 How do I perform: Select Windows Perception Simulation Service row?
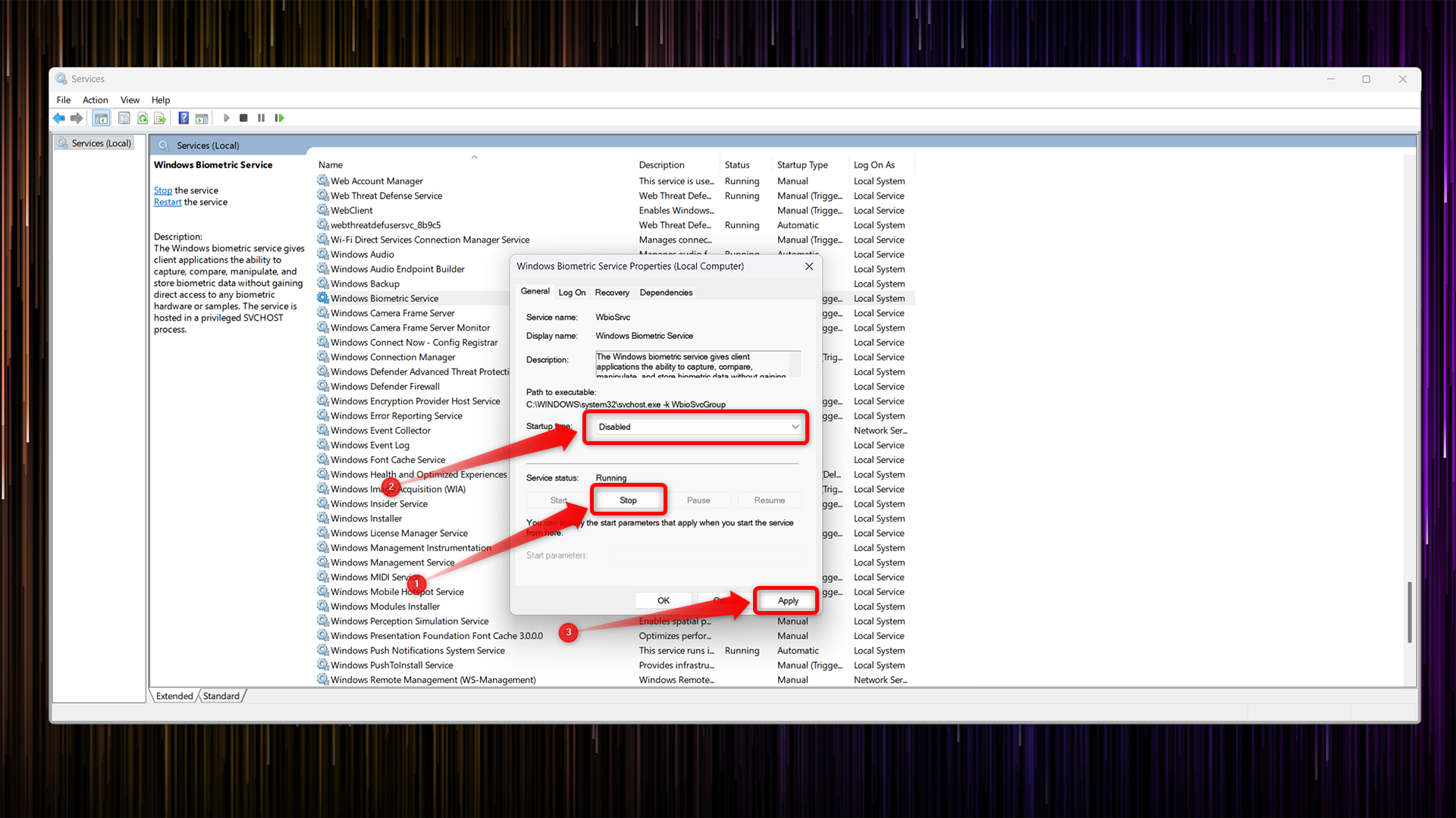click(x=614, y=621)
